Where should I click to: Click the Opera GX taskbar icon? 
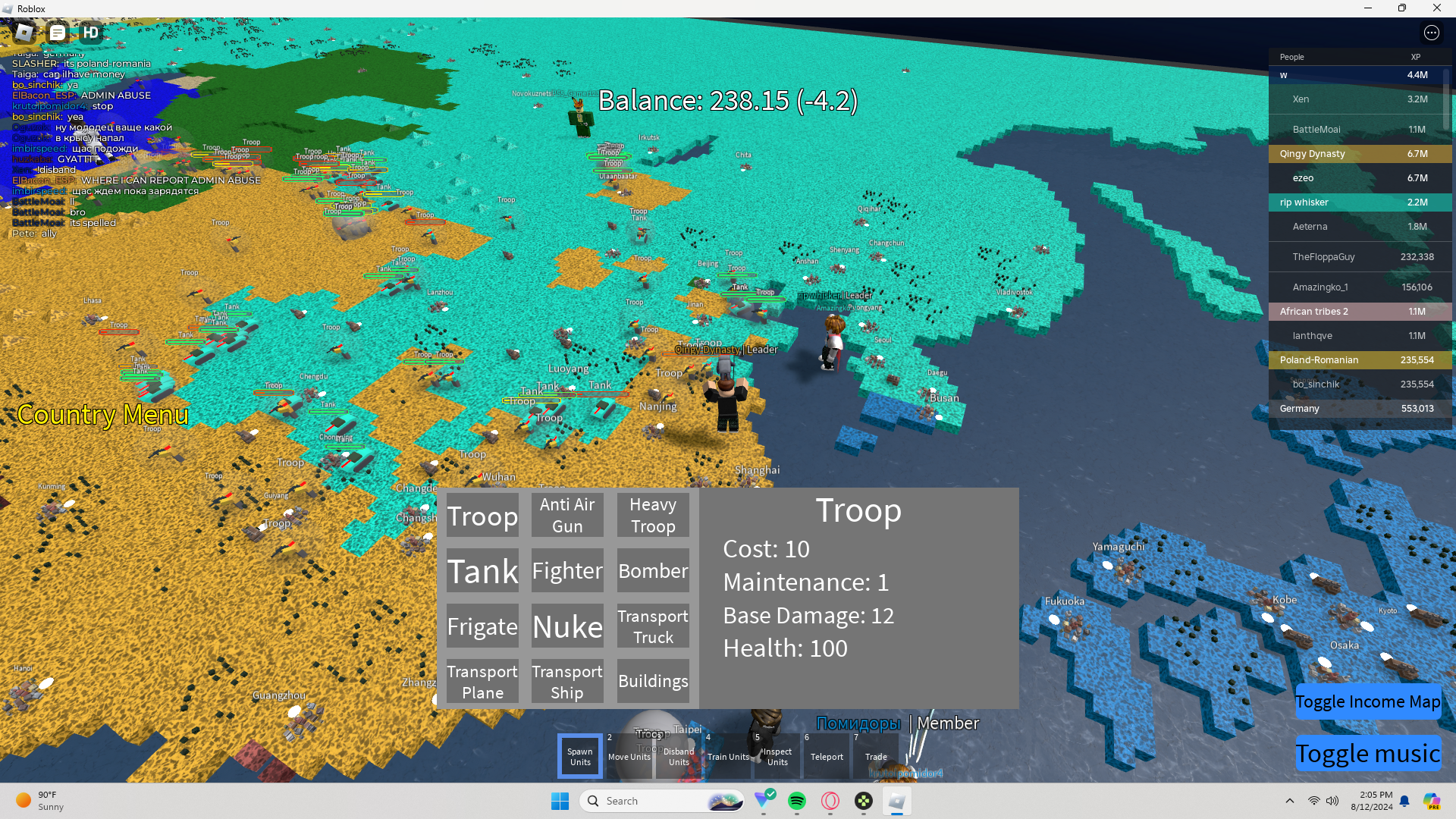(x=830, y=801)
